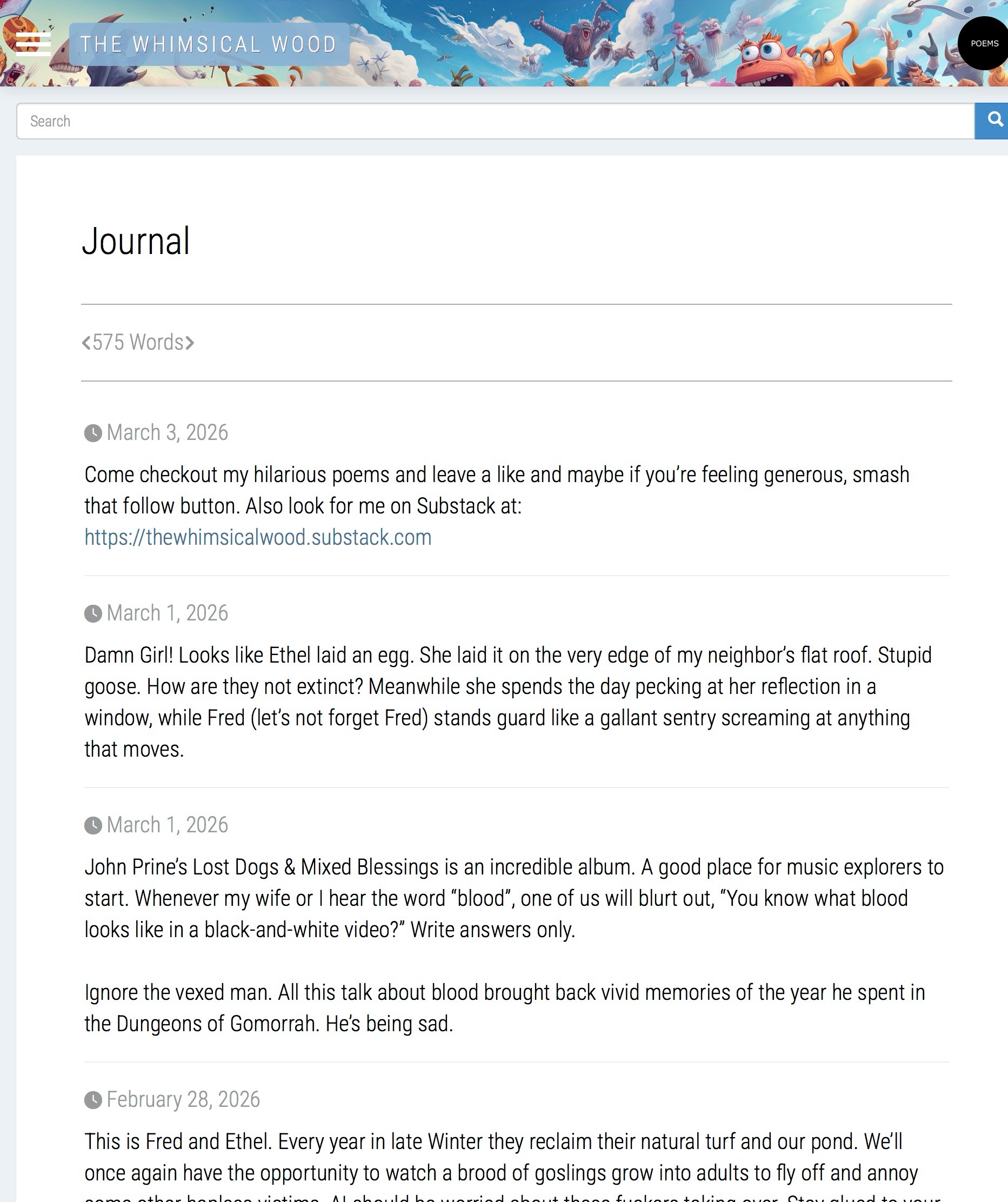
Task: Click the clock icon beside March 3, 2026
Action: [x=94, y=433]
